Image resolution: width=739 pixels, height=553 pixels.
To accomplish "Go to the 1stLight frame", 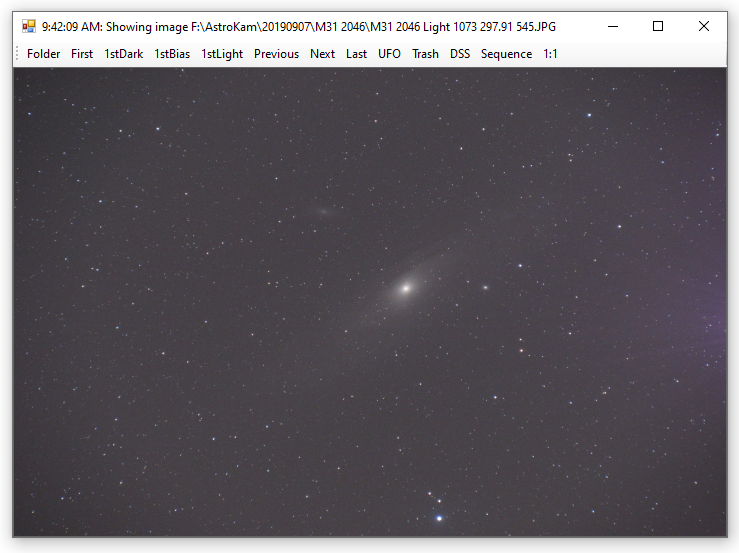I will 222,54.
